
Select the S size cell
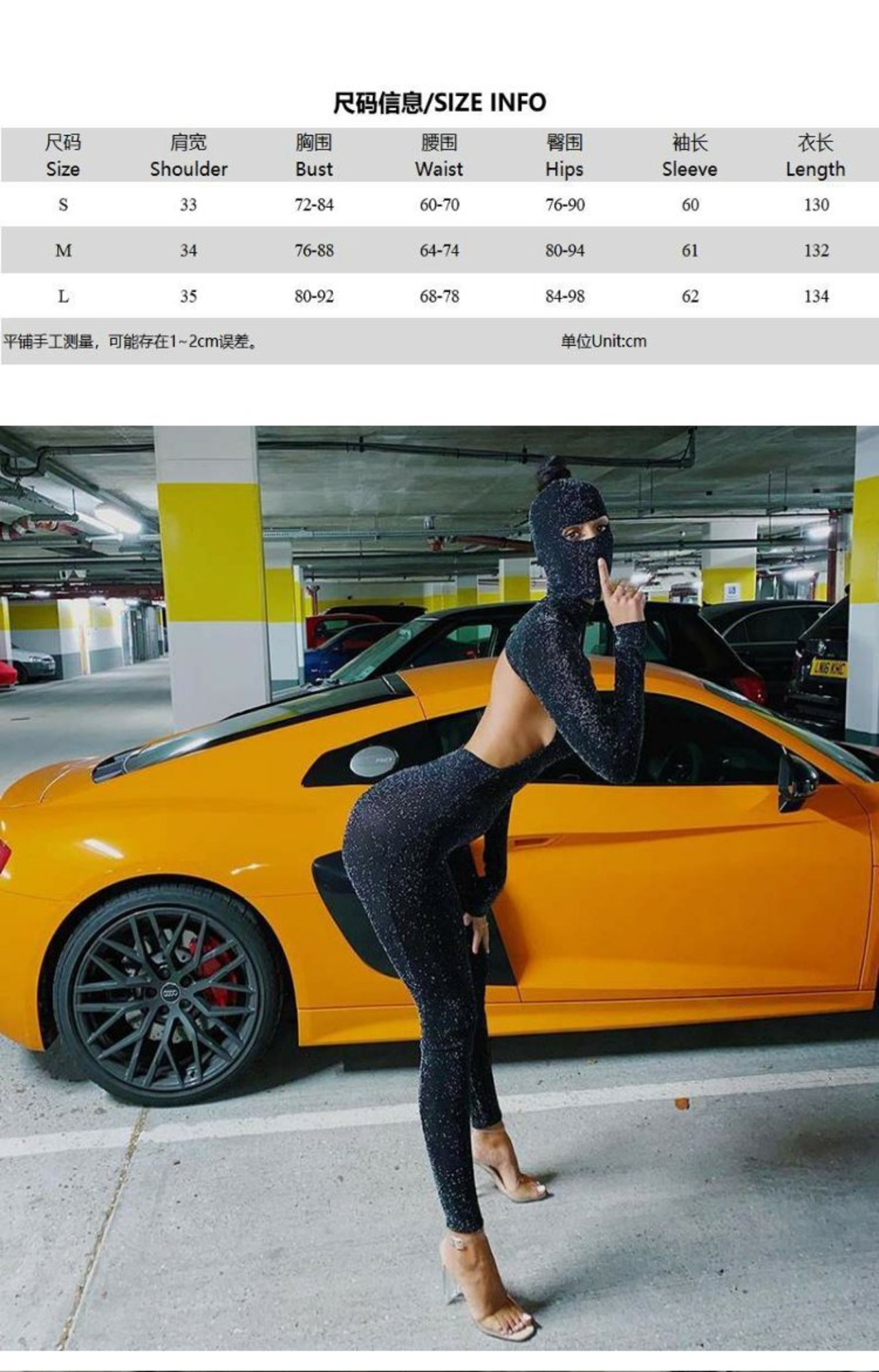(x=63, y=205)
